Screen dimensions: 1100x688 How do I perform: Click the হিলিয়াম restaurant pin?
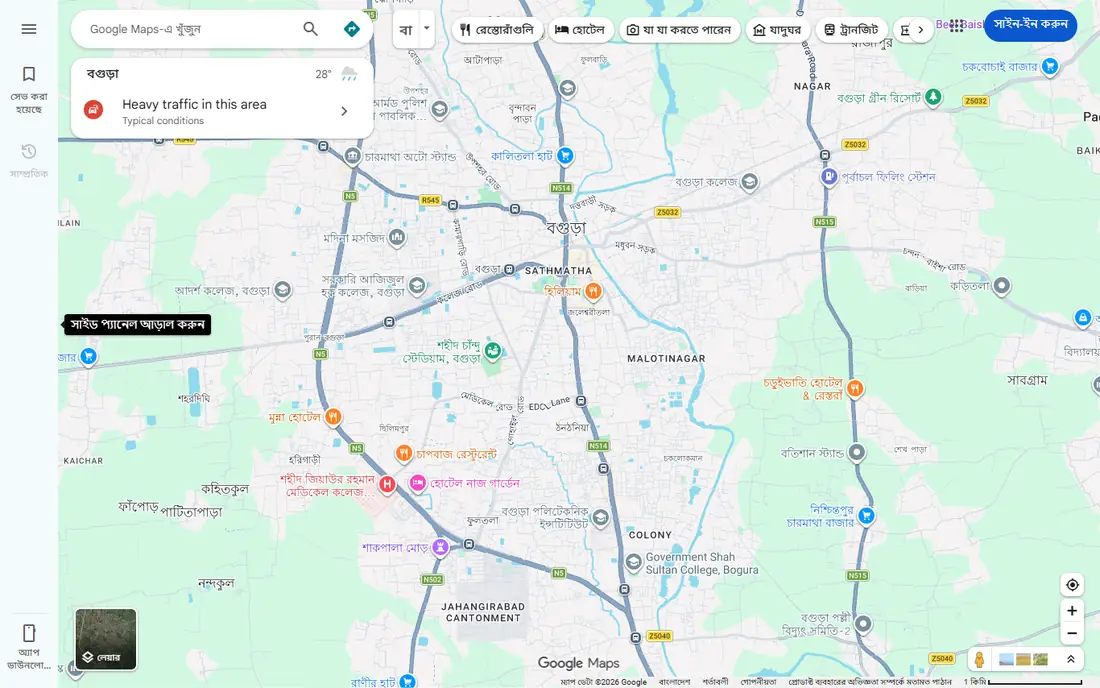point(593,290)
